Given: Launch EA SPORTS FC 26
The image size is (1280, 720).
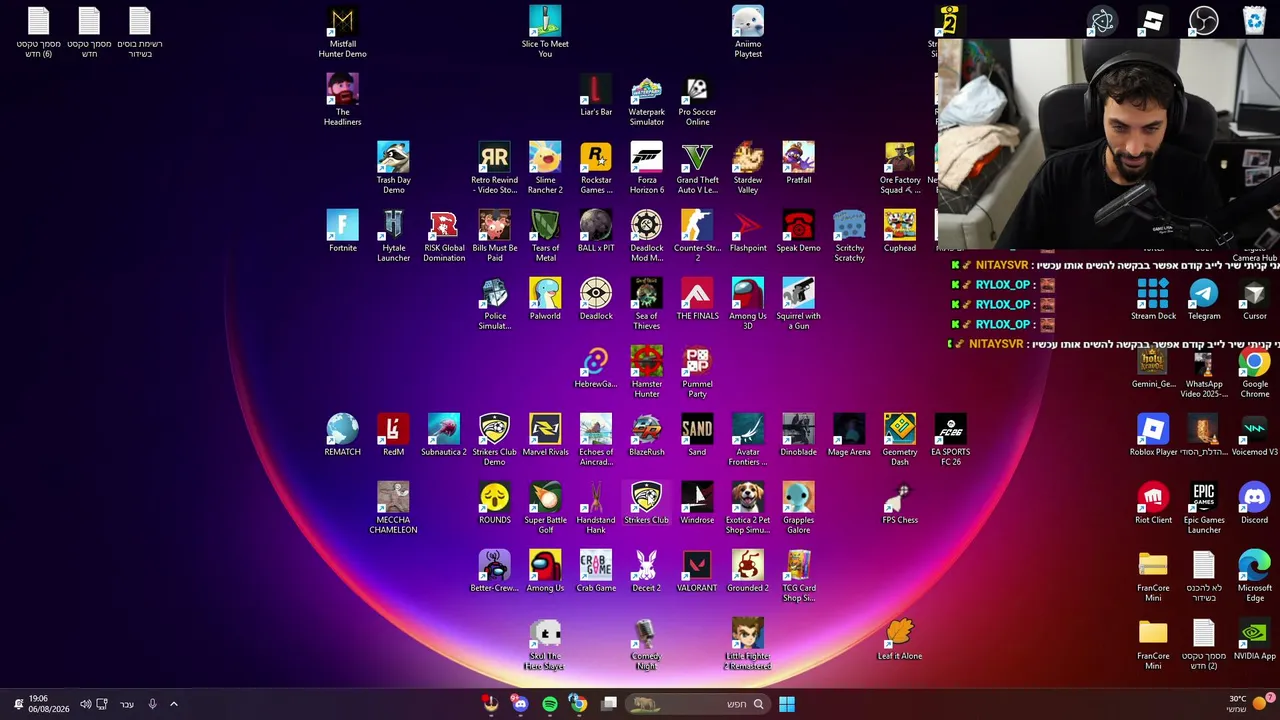Looking at the screenshot, I should [950, 440].
